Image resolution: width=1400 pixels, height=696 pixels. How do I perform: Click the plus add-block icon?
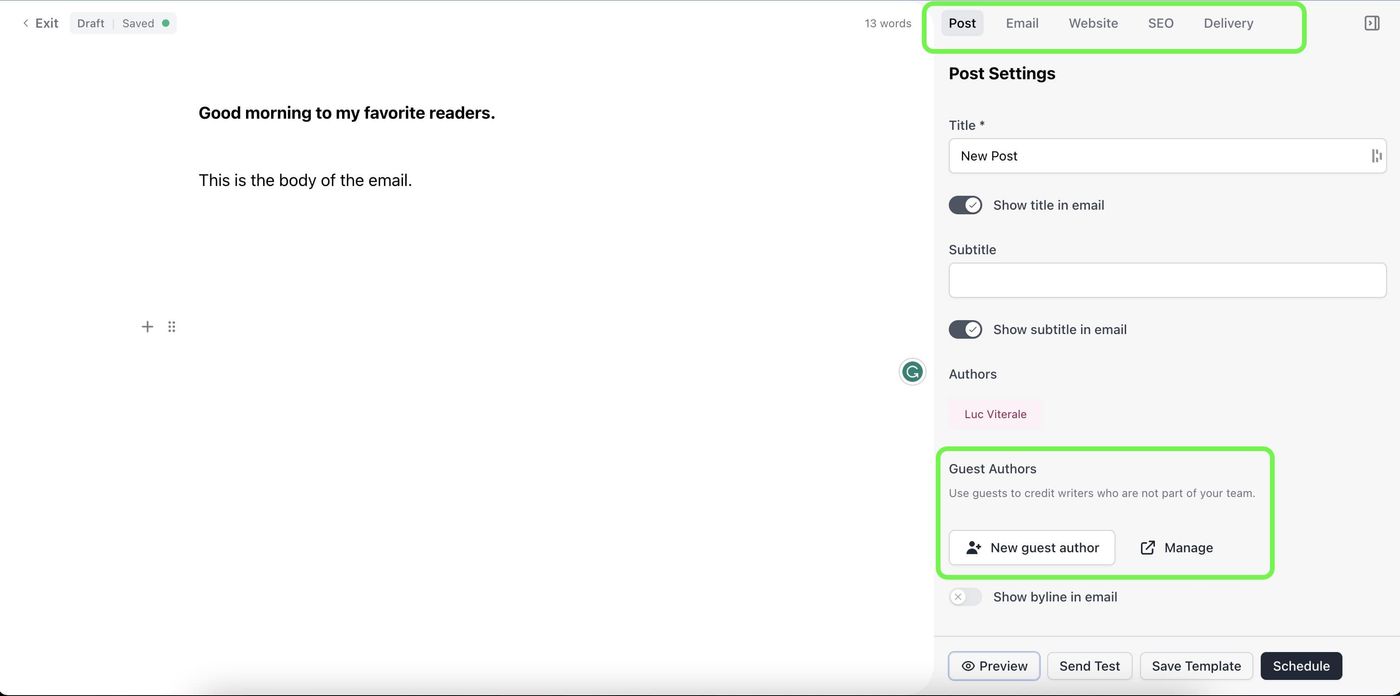click(x=147, y=327)
